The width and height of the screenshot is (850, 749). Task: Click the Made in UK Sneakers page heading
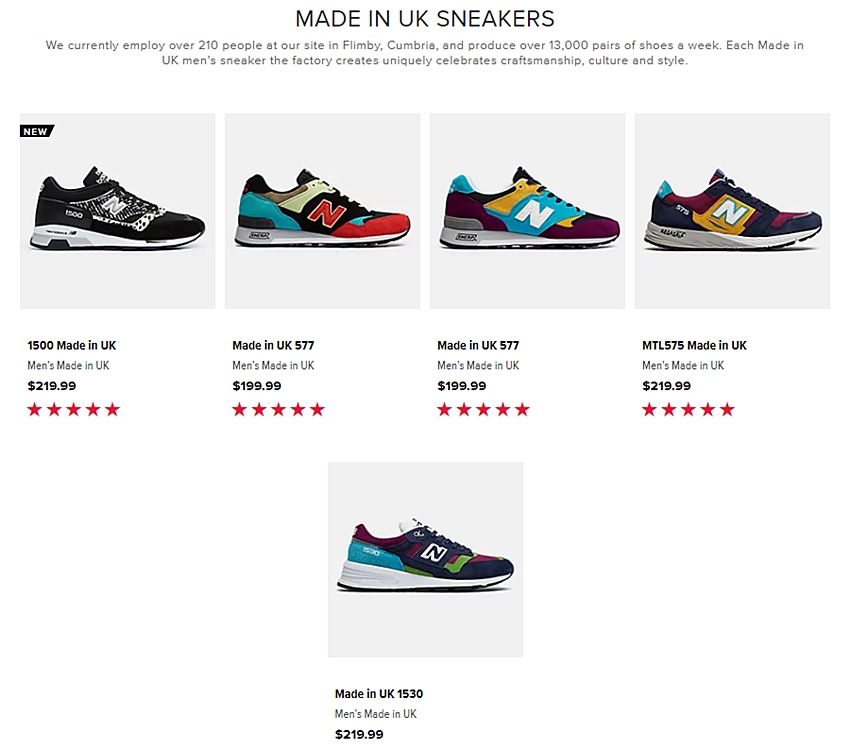425,19
